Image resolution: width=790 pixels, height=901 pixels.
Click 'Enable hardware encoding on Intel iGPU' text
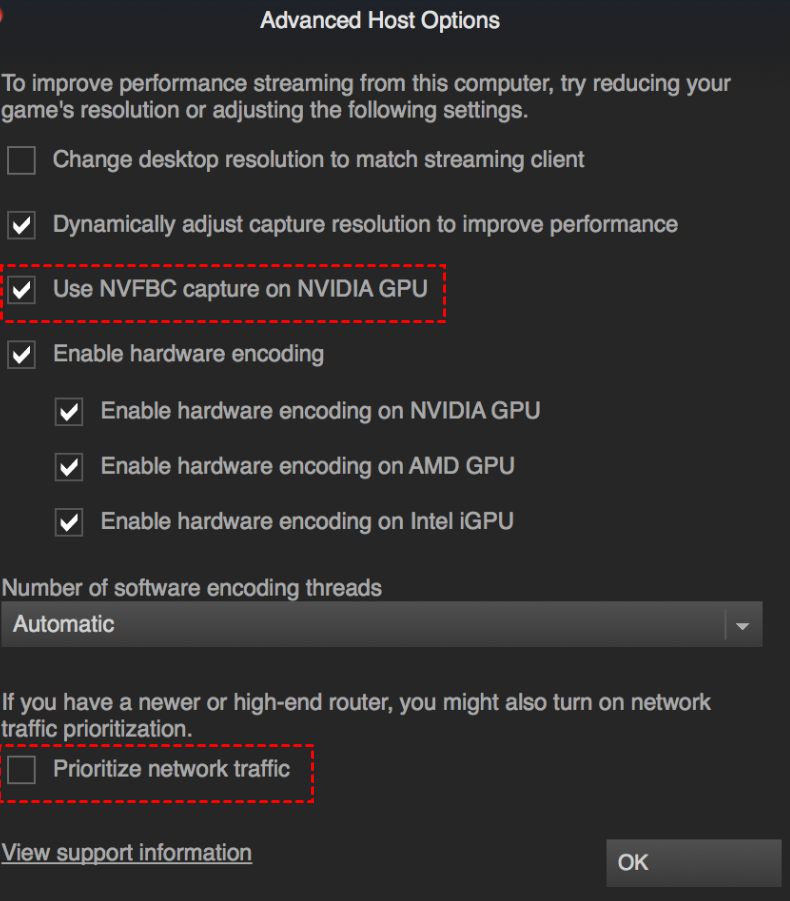307,521
